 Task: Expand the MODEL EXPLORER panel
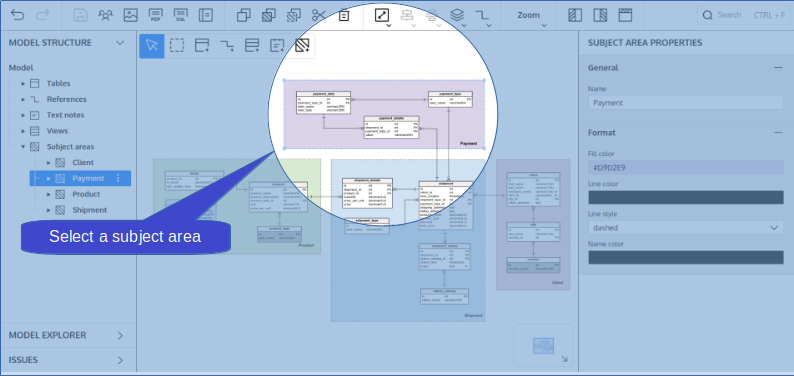[68, 335]
